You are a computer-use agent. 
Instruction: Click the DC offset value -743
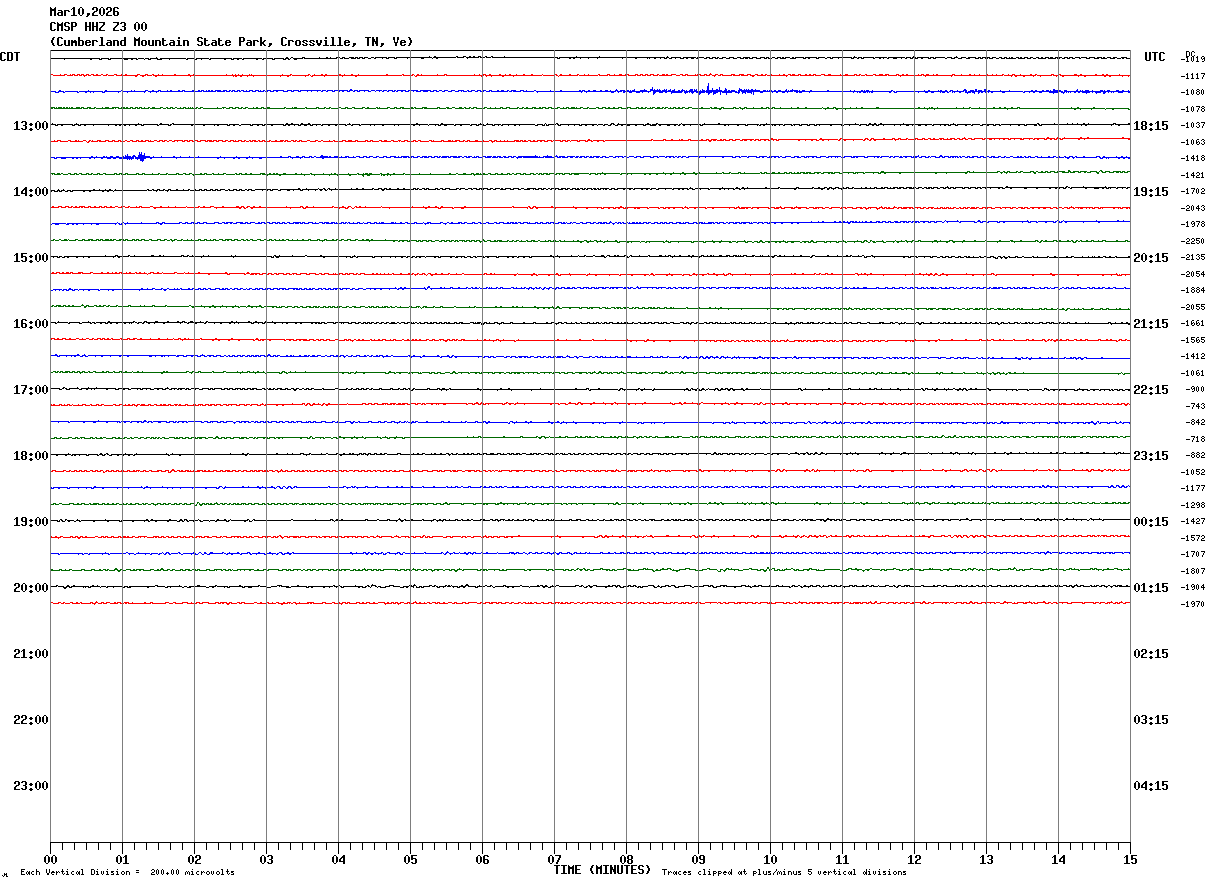(x=1196, y=406)
